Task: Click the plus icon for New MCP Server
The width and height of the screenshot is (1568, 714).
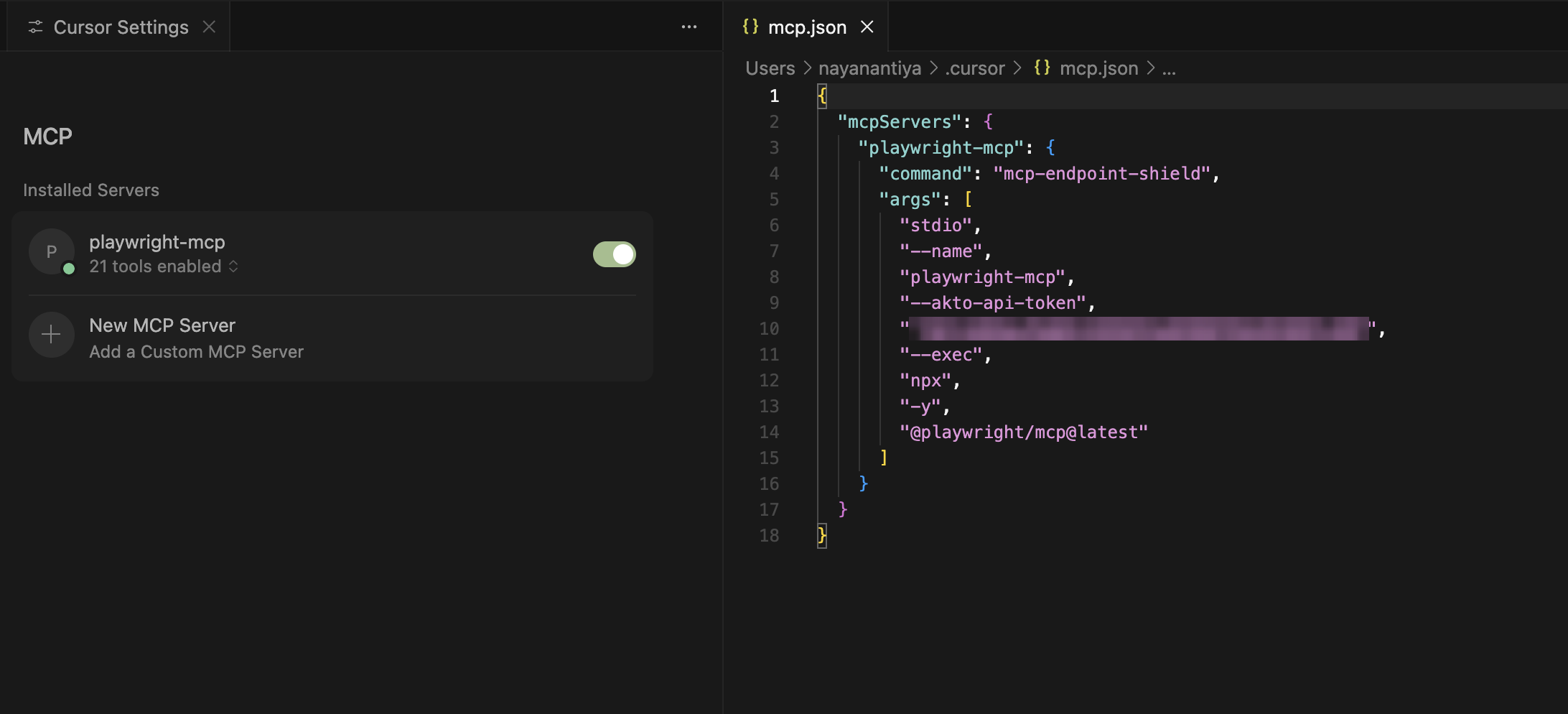Action: (x=51, y=335)
